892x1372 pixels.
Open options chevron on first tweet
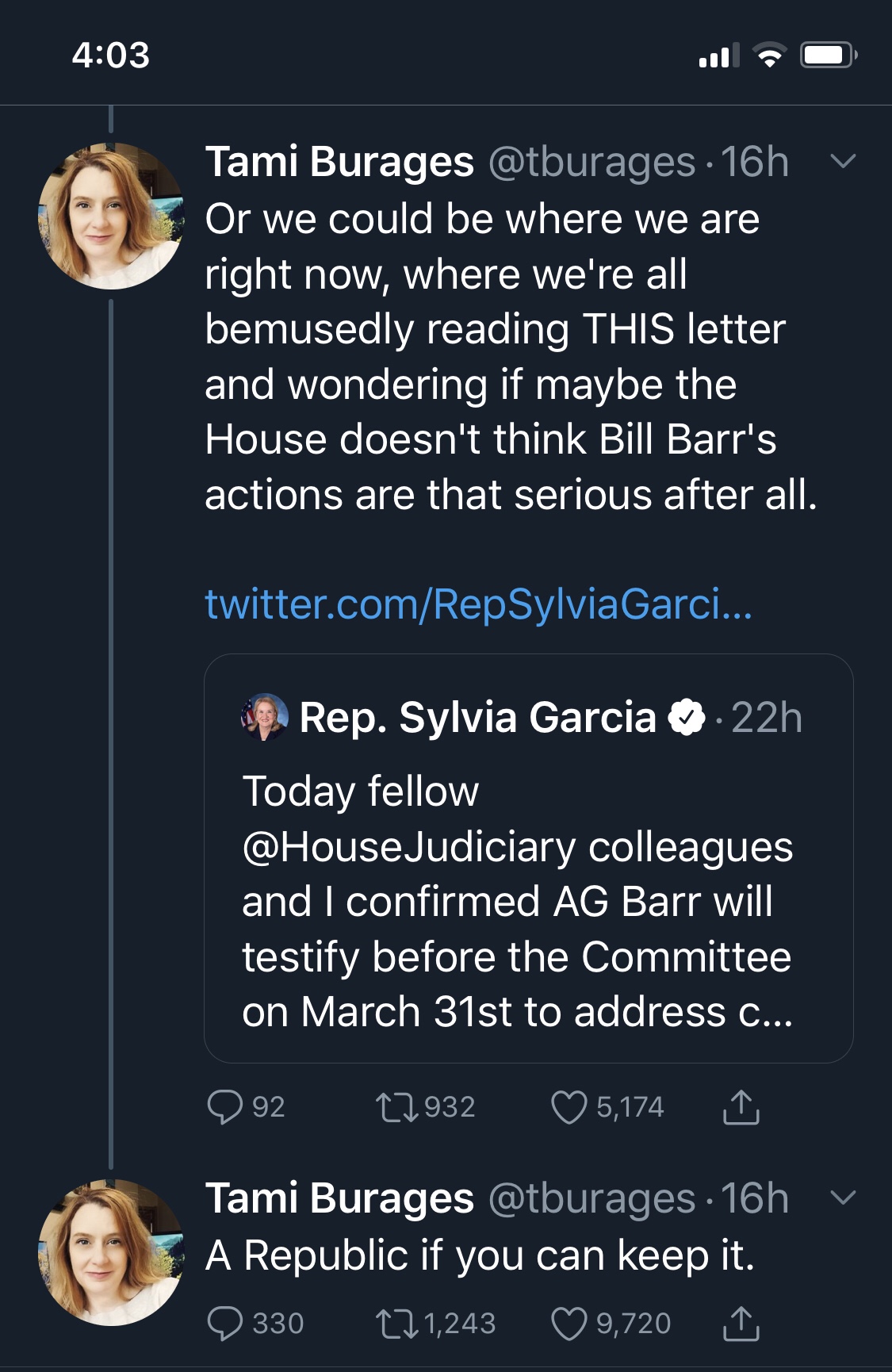[842, 162]
